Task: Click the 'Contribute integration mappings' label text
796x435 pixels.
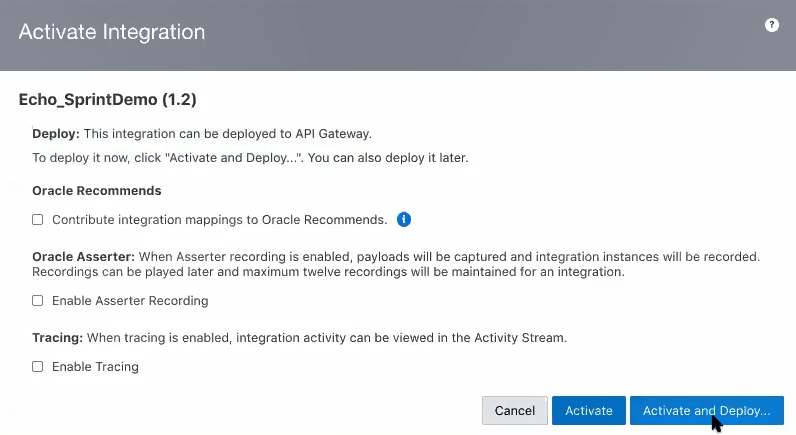Action: tap(219, 219)
